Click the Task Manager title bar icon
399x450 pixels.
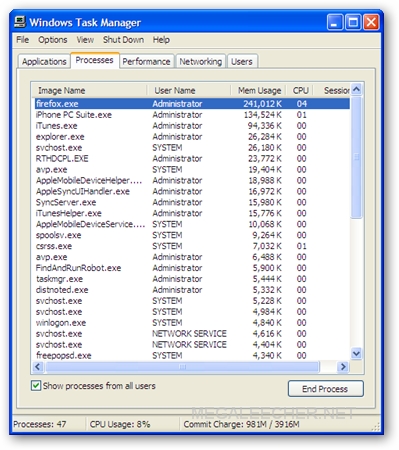click(20, 22)
